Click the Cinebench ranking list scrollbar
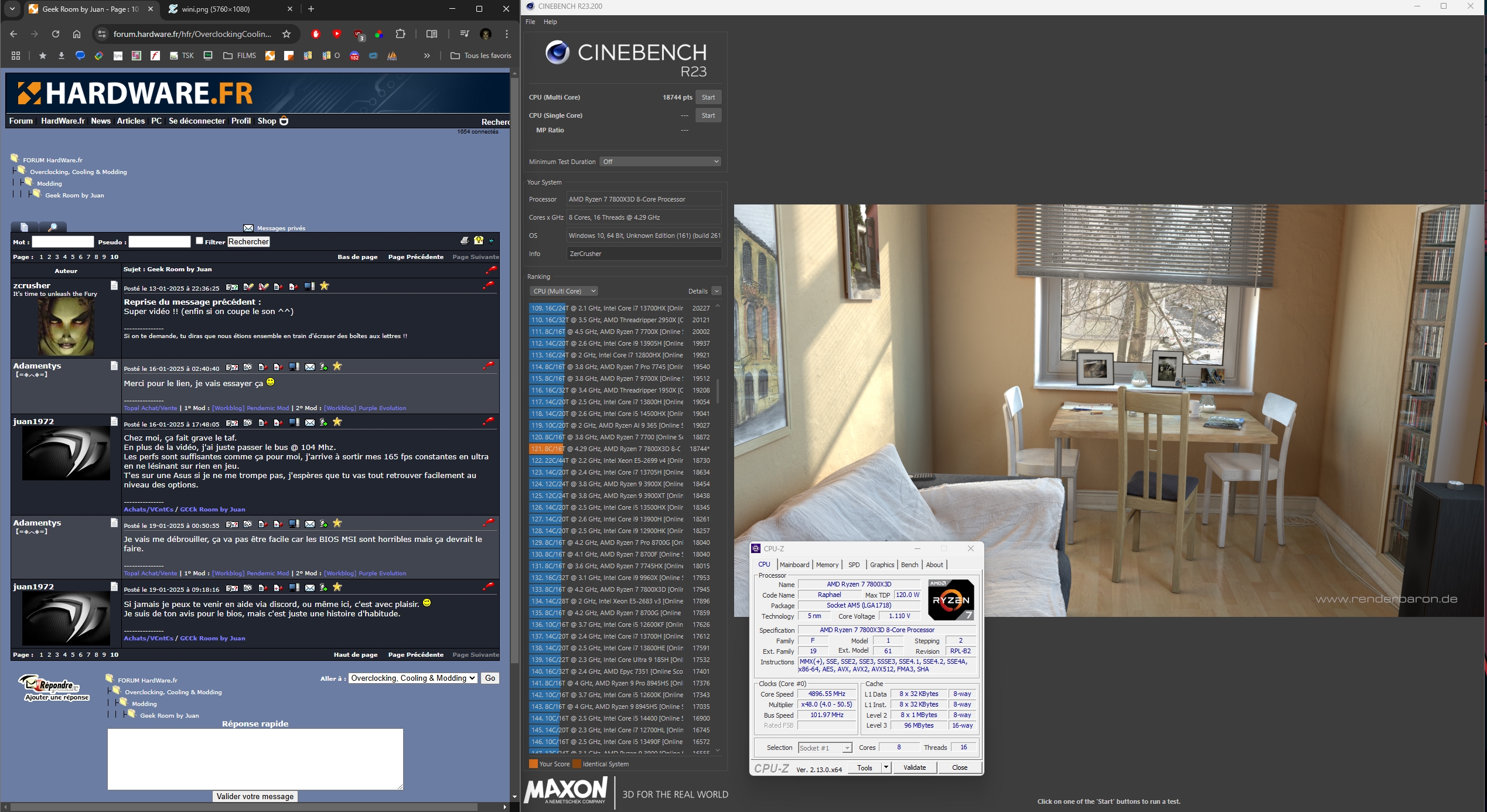 pos(718,393)
